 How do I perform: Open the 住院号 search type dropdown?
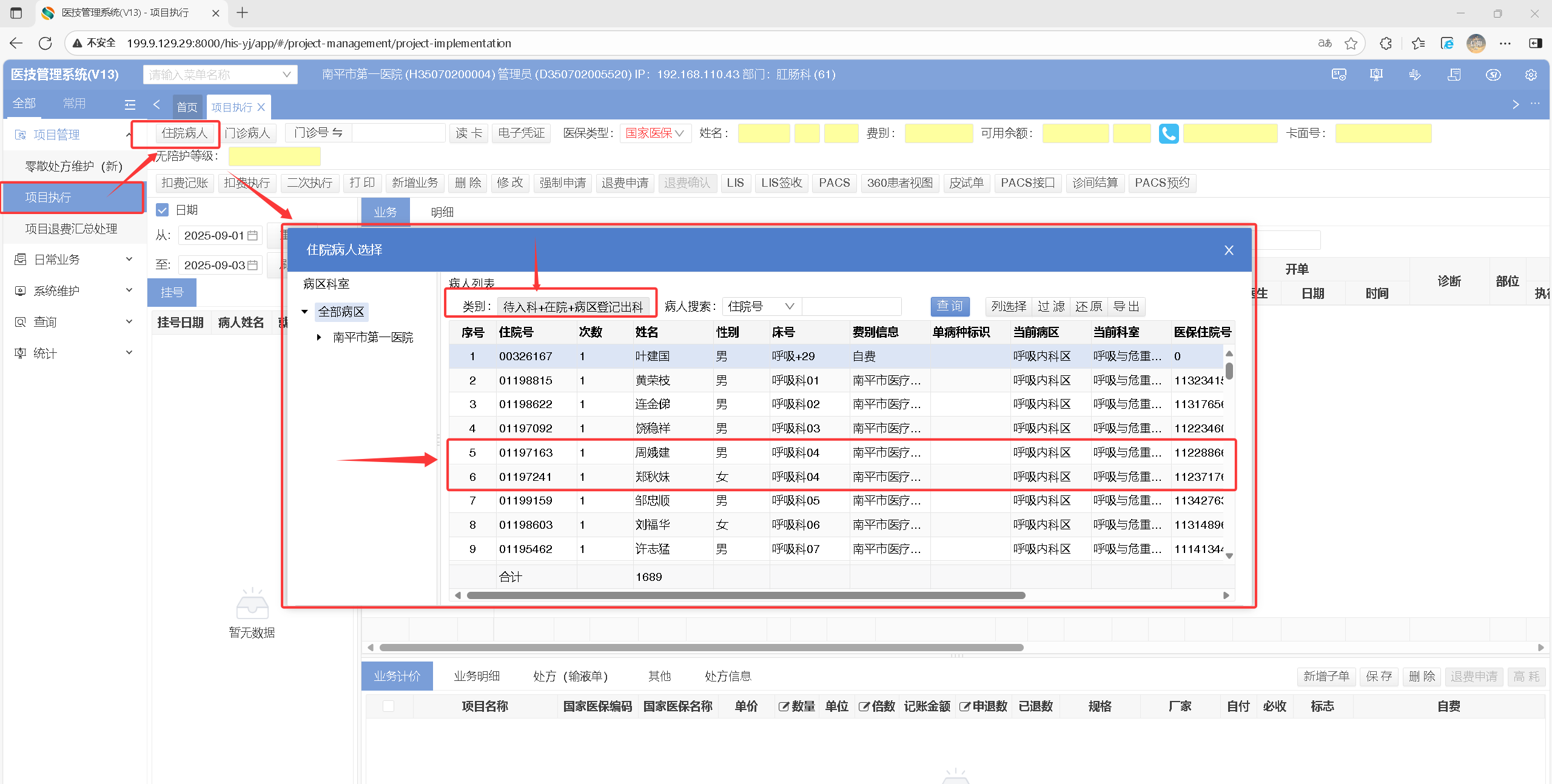[762, 306]
